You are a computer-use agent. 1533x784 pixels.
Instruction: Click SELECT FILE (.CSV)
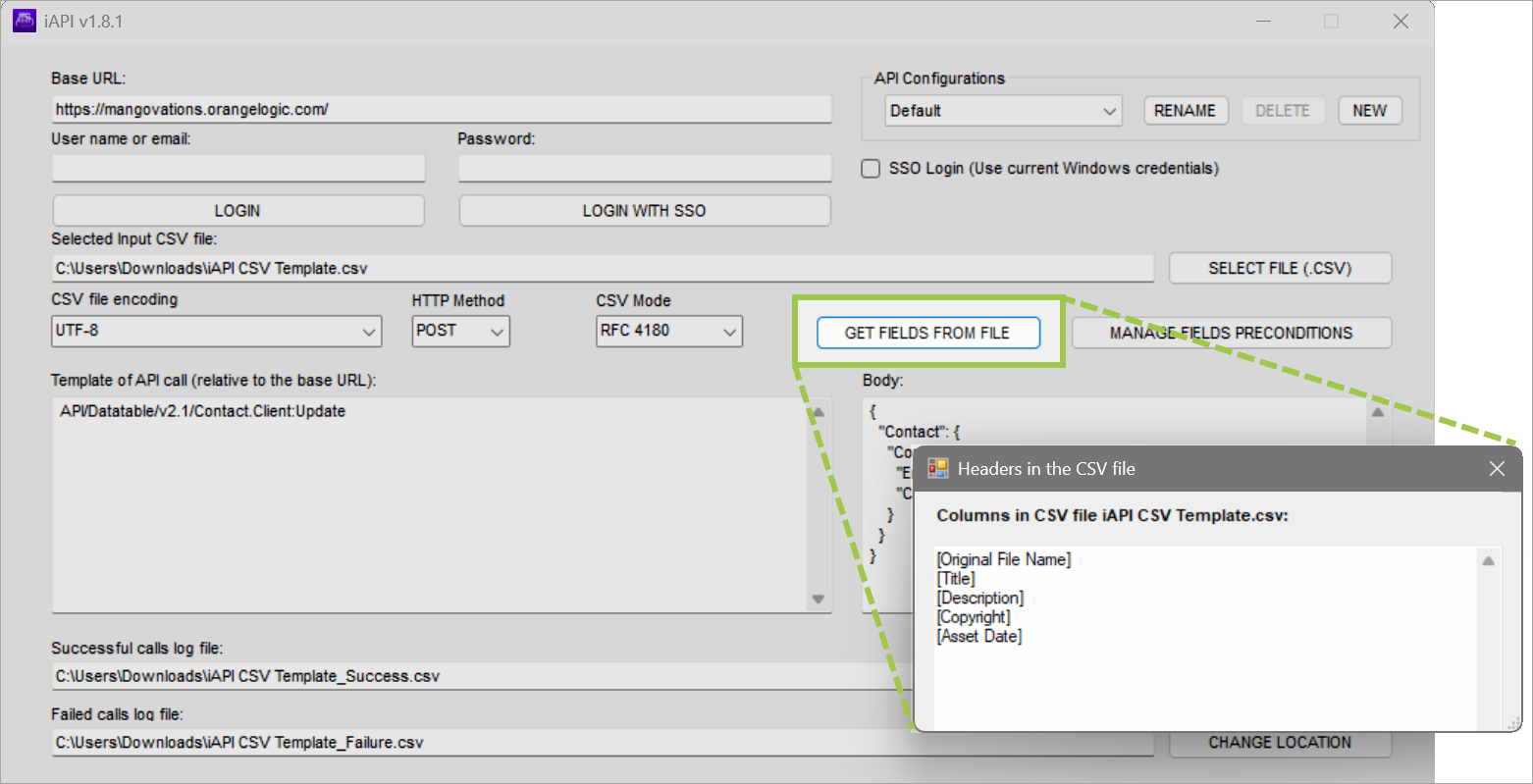tap(1280, 267)
